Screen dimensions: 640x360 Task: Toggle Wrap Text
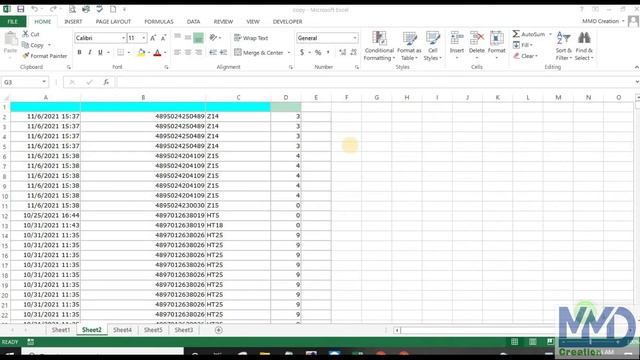tap(251, 38)
